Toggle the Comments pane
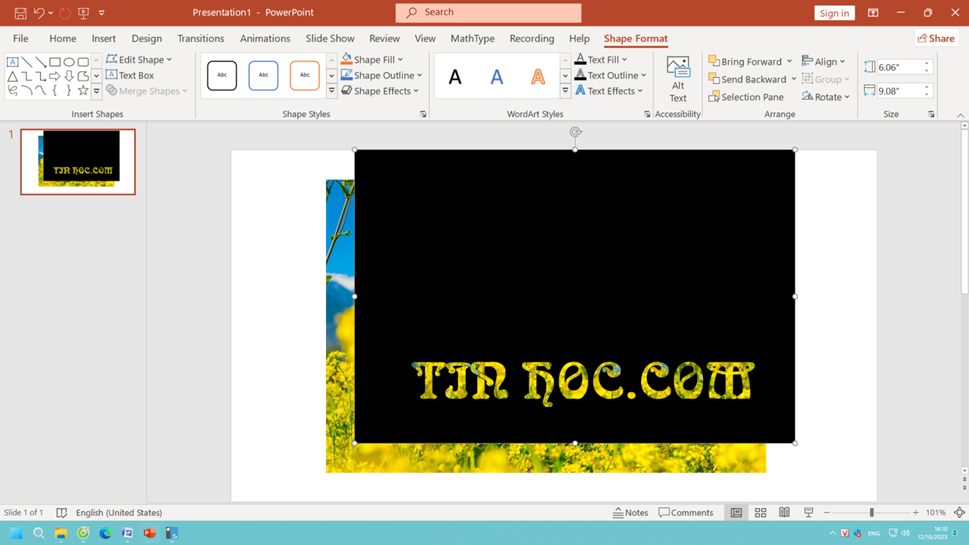 686,513
